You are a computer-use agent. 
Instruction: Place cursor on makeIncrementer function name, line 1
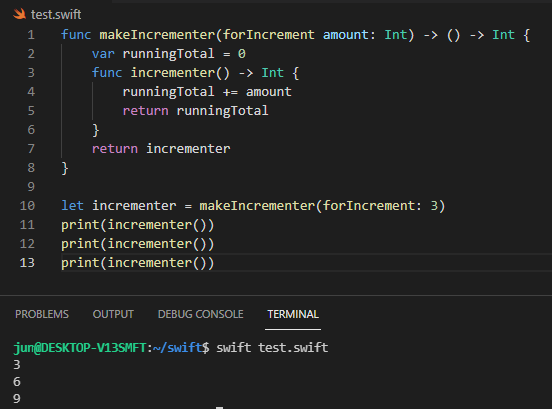(x=157, y=35)
